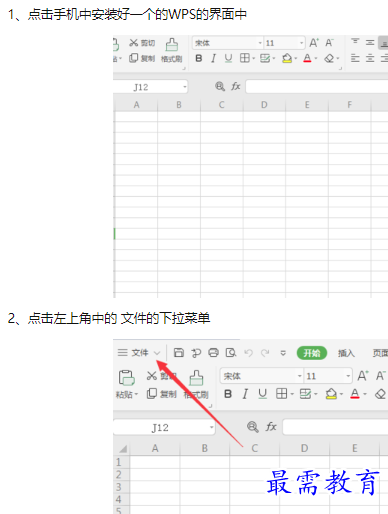Viewport: 388px width, 514px height.
Task: Select the Center align icon in step 1 ribbon
Action: point(370,58)
